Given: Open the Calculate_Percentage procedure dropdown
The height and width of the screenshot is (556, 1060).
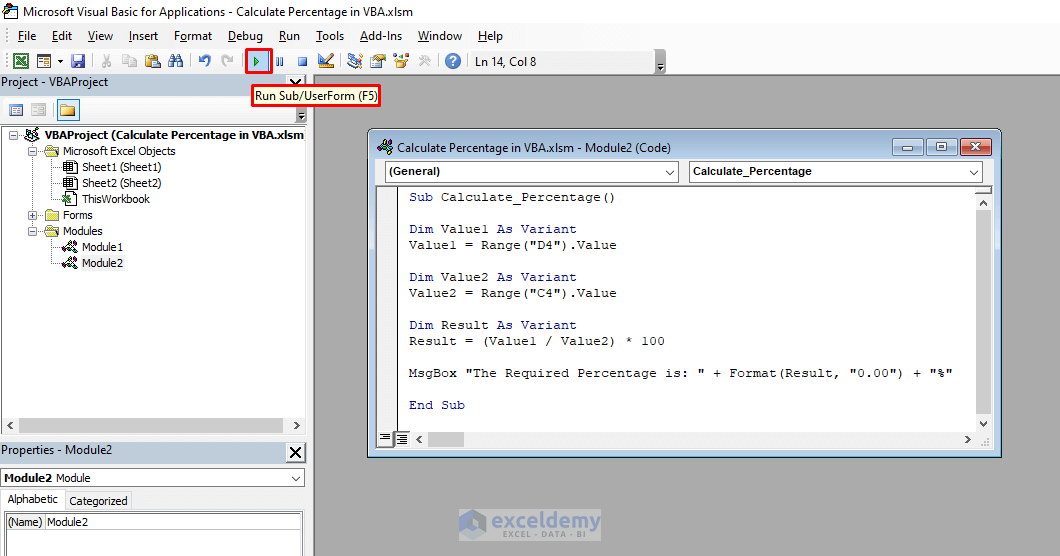Looking at the screenshot, I should click(x=836, y=172).
